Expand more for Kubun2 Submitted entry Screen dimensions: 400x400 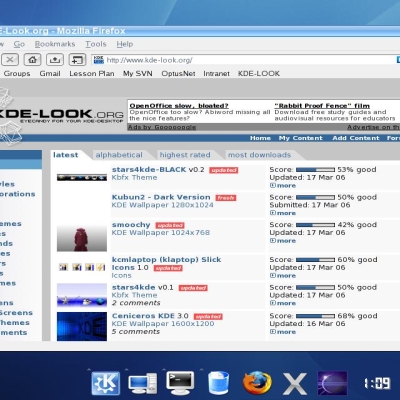tap(283, 213)
